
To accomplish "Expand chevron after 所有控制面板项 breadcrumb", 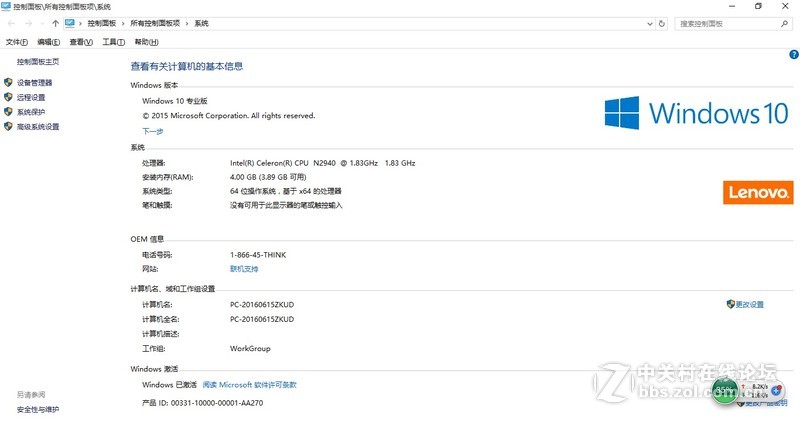I will [187, 23].
